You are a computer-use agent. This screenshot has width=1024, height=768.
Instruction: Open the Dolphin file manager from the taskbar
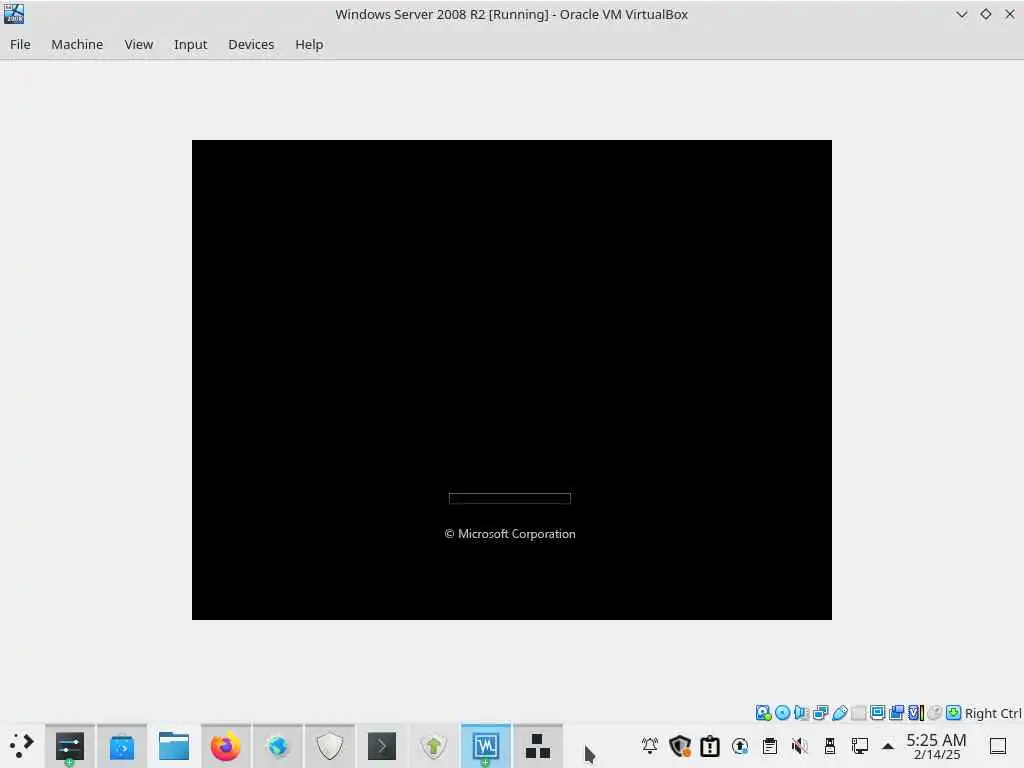(x=174, y=746)
